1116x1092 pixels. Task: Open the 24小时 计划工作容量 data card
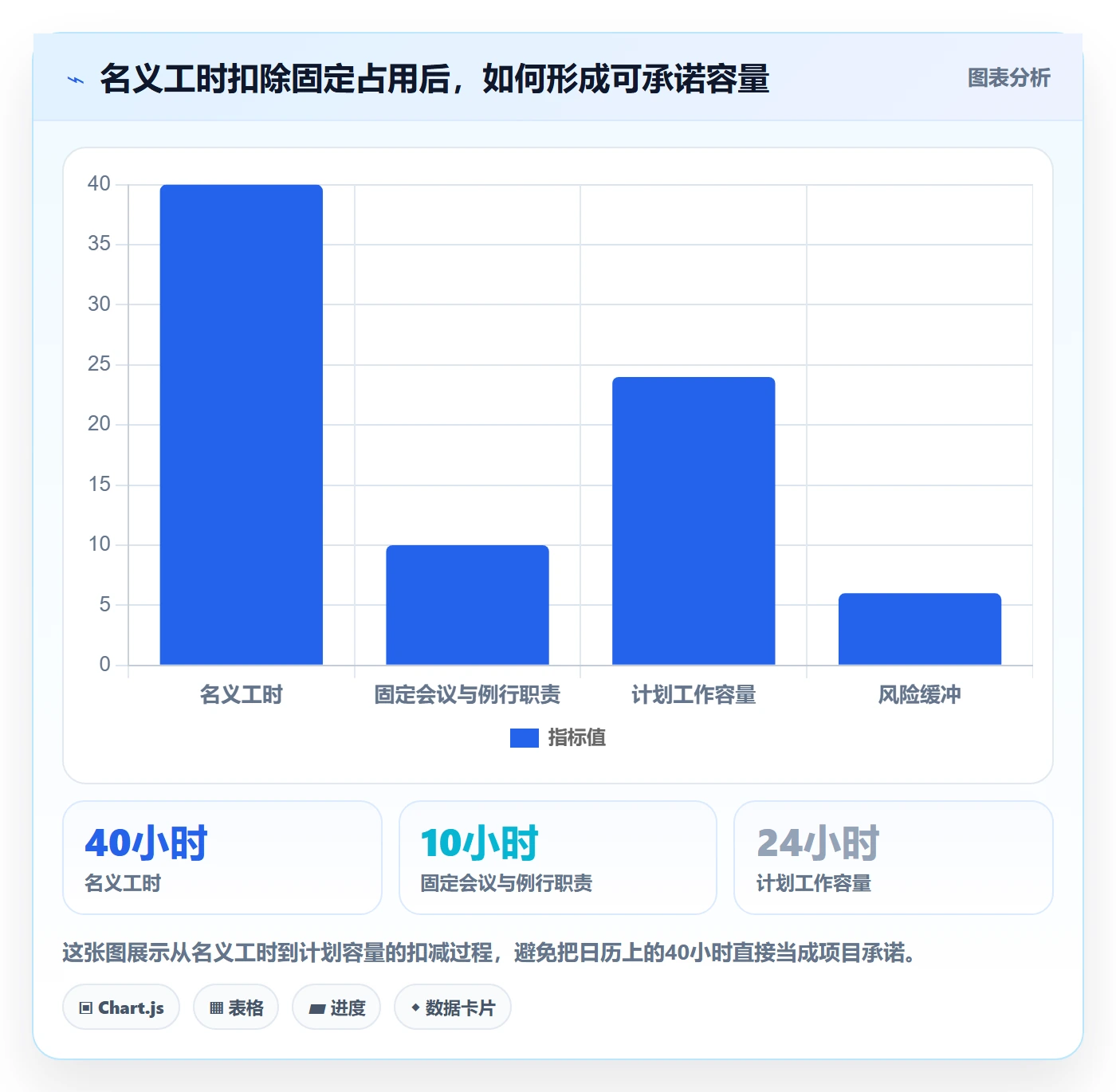point(894,858)
